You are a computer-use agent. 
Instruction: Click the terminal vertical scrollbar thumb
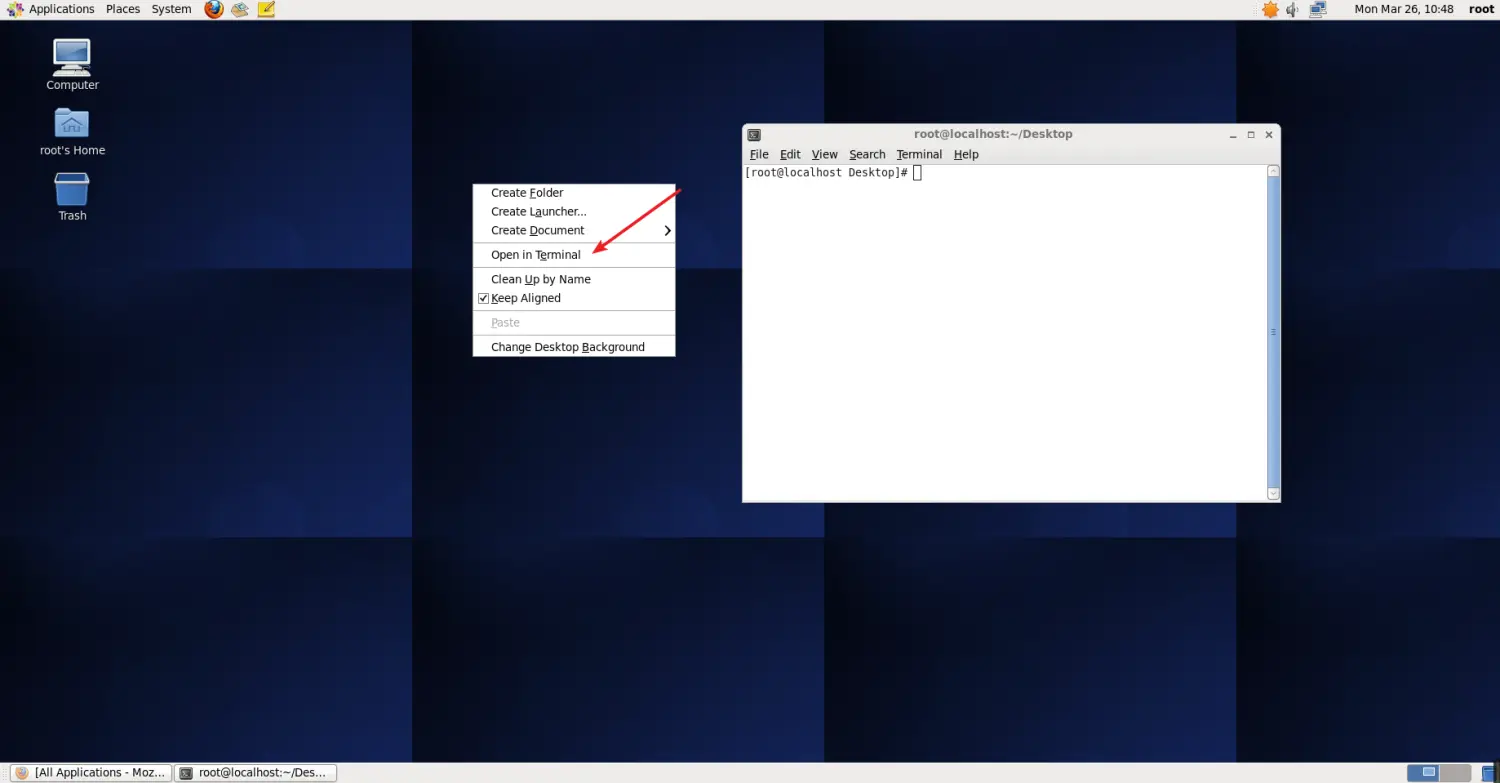point(1273,332)
